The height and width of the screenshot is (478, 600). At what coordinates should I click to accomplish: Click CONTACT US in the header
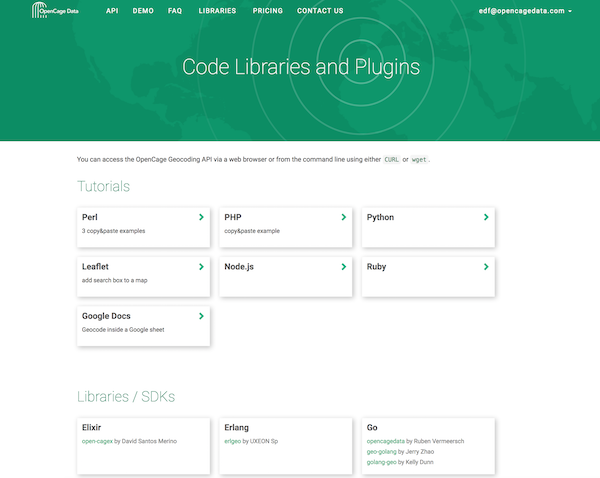point(320,11)
